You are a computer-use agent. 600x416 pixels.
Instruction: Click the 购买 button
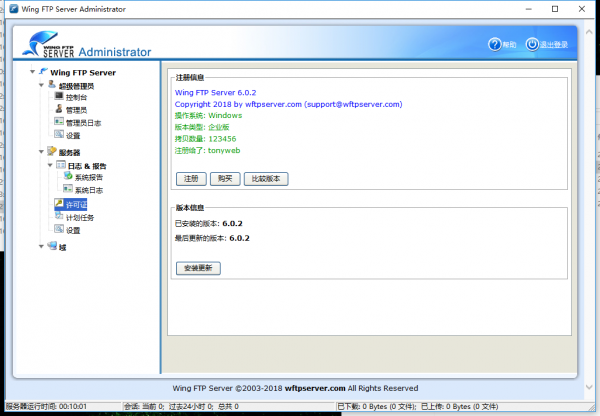click(x=225, y=179)
